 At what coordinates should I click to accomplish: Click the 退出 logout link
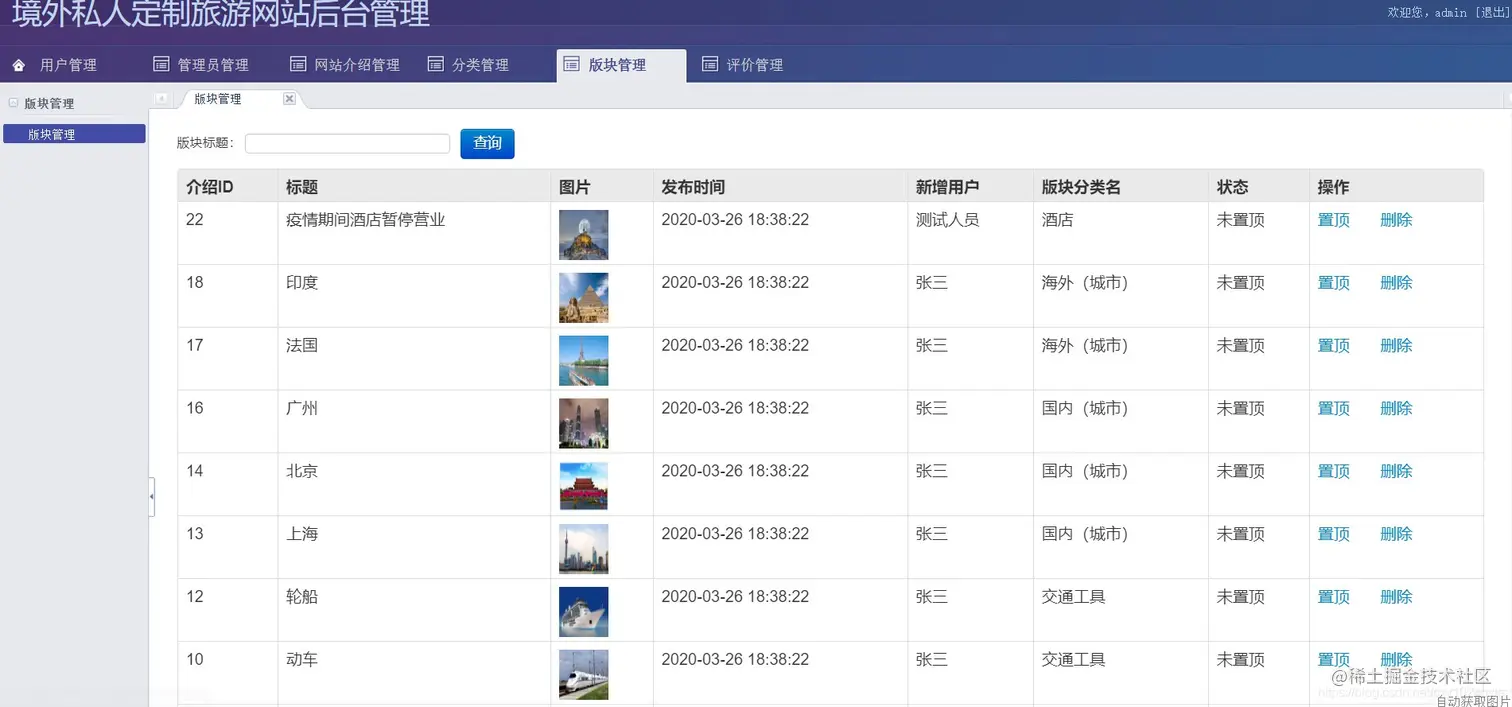click(1493, 13)
